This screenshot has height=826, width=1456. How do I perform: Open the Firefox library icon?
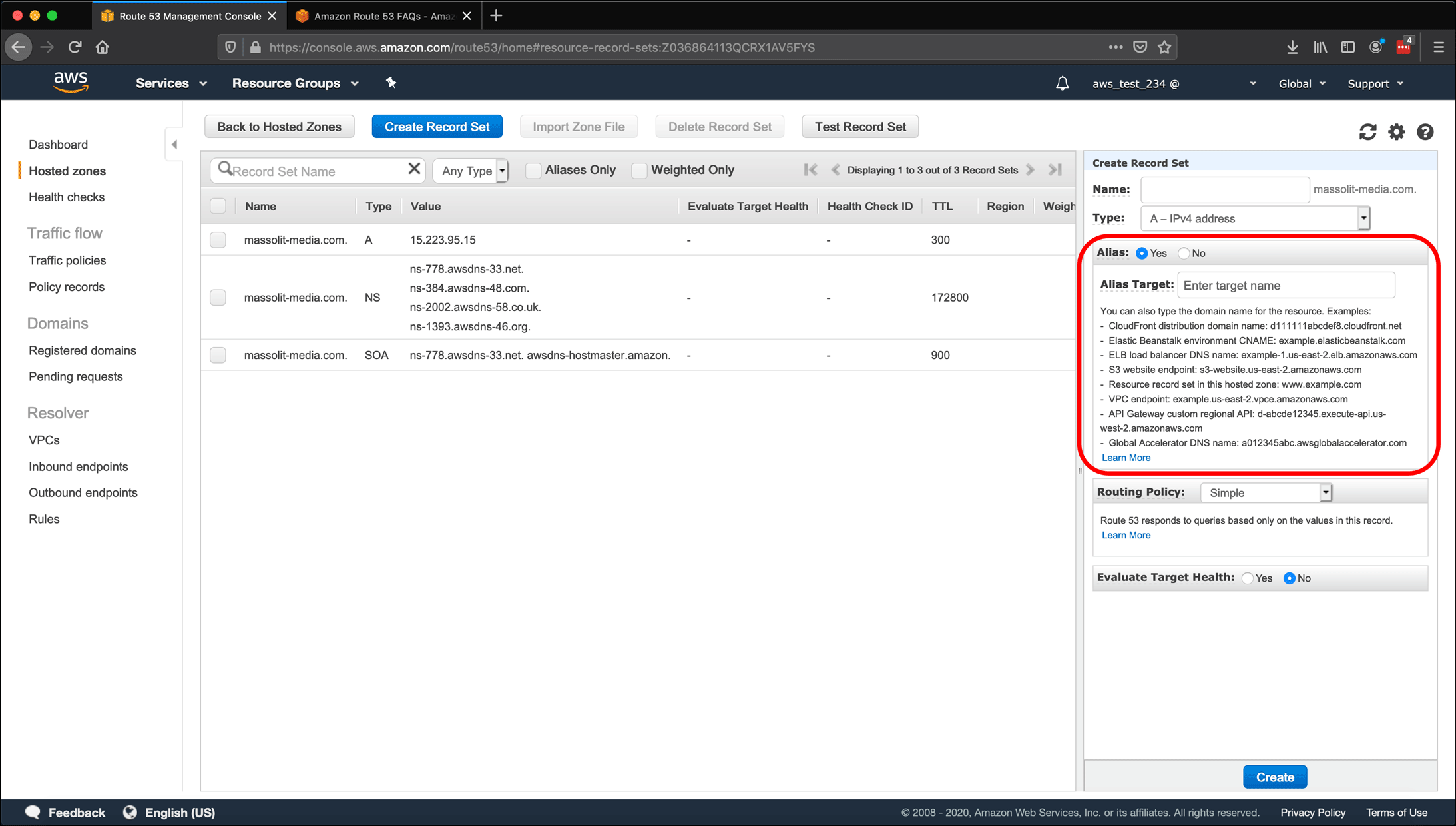(1320, 47)
